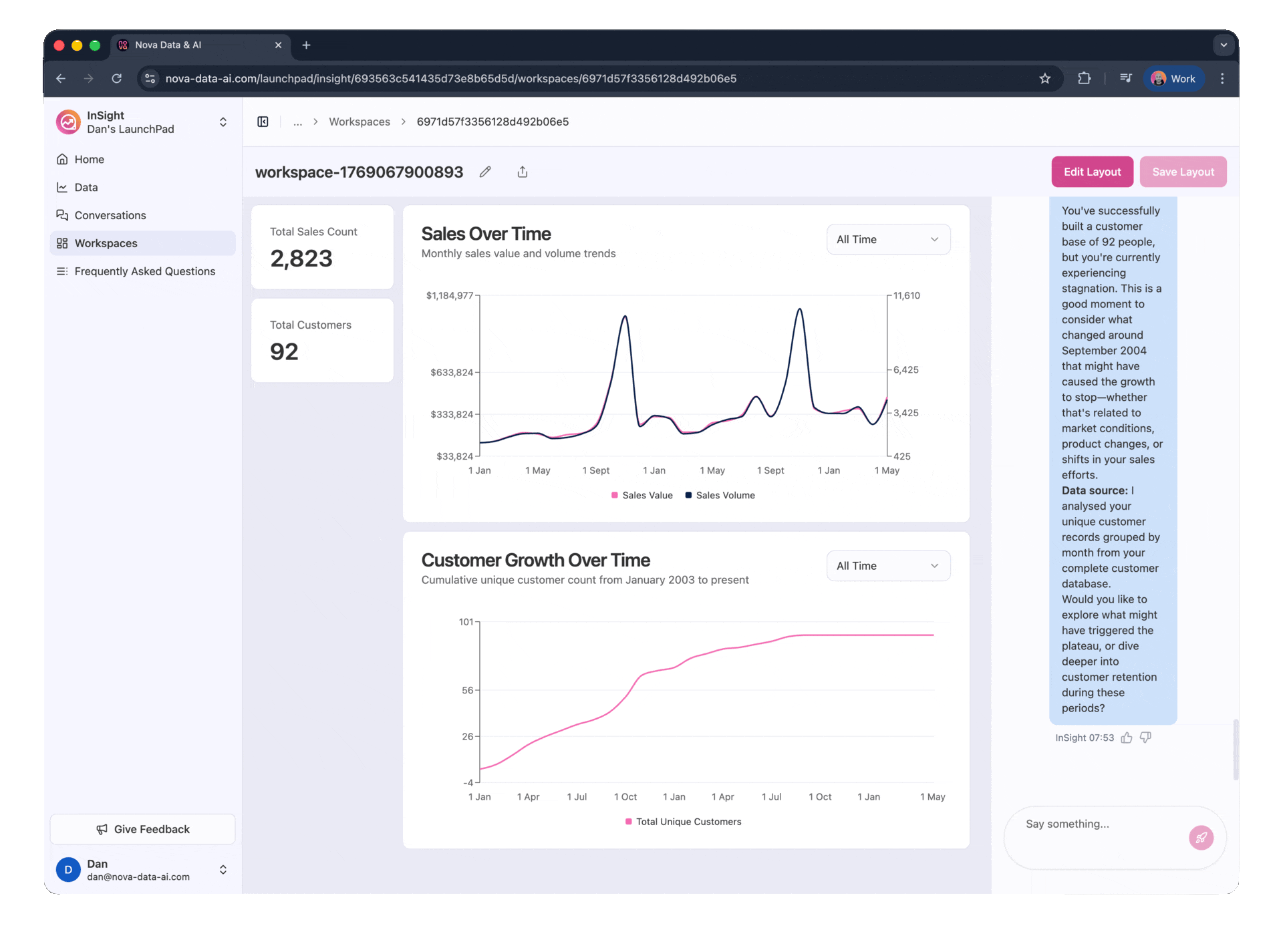Screen dimensions: 1283x952
Task: Expand the InSight LaunchPad switcher
Action: click(x=223, y=122)
